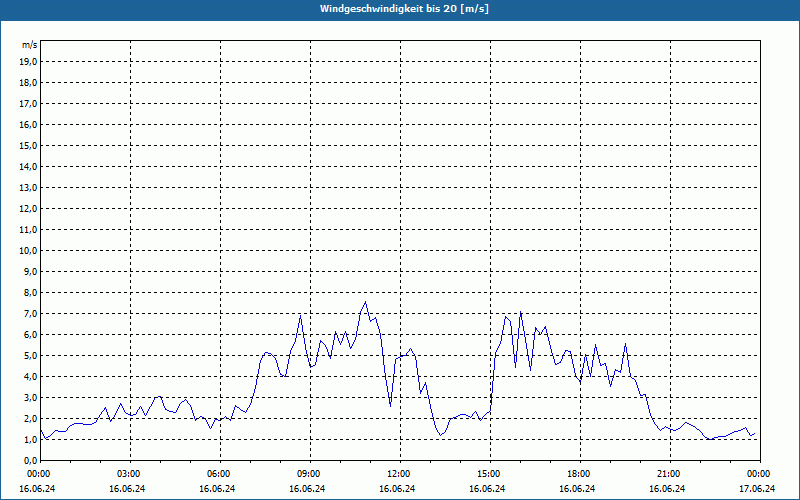The height and width of the screenshot is (500, 800).
Task: Click the wind speed peak near 11:00
Action: point(365,302)
